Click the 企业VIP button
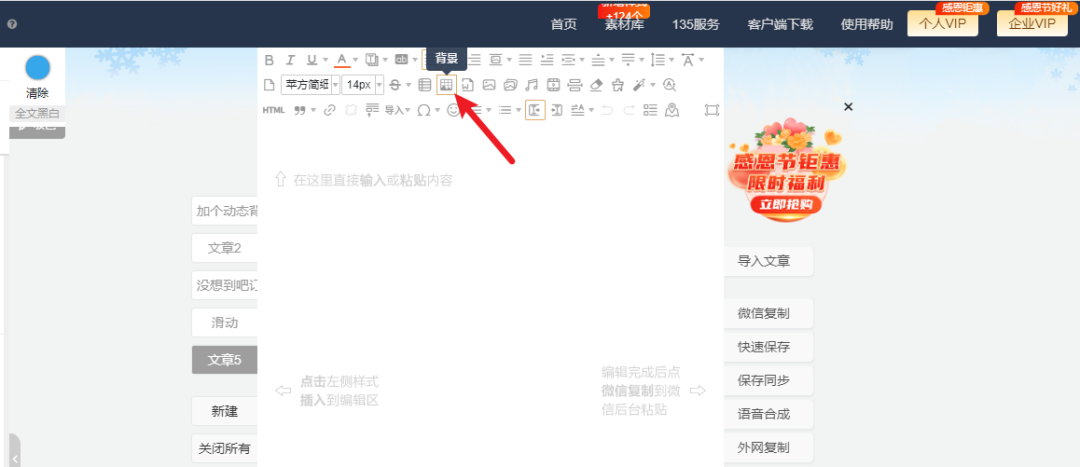 pyautogui.click(x=1032, y=23)
